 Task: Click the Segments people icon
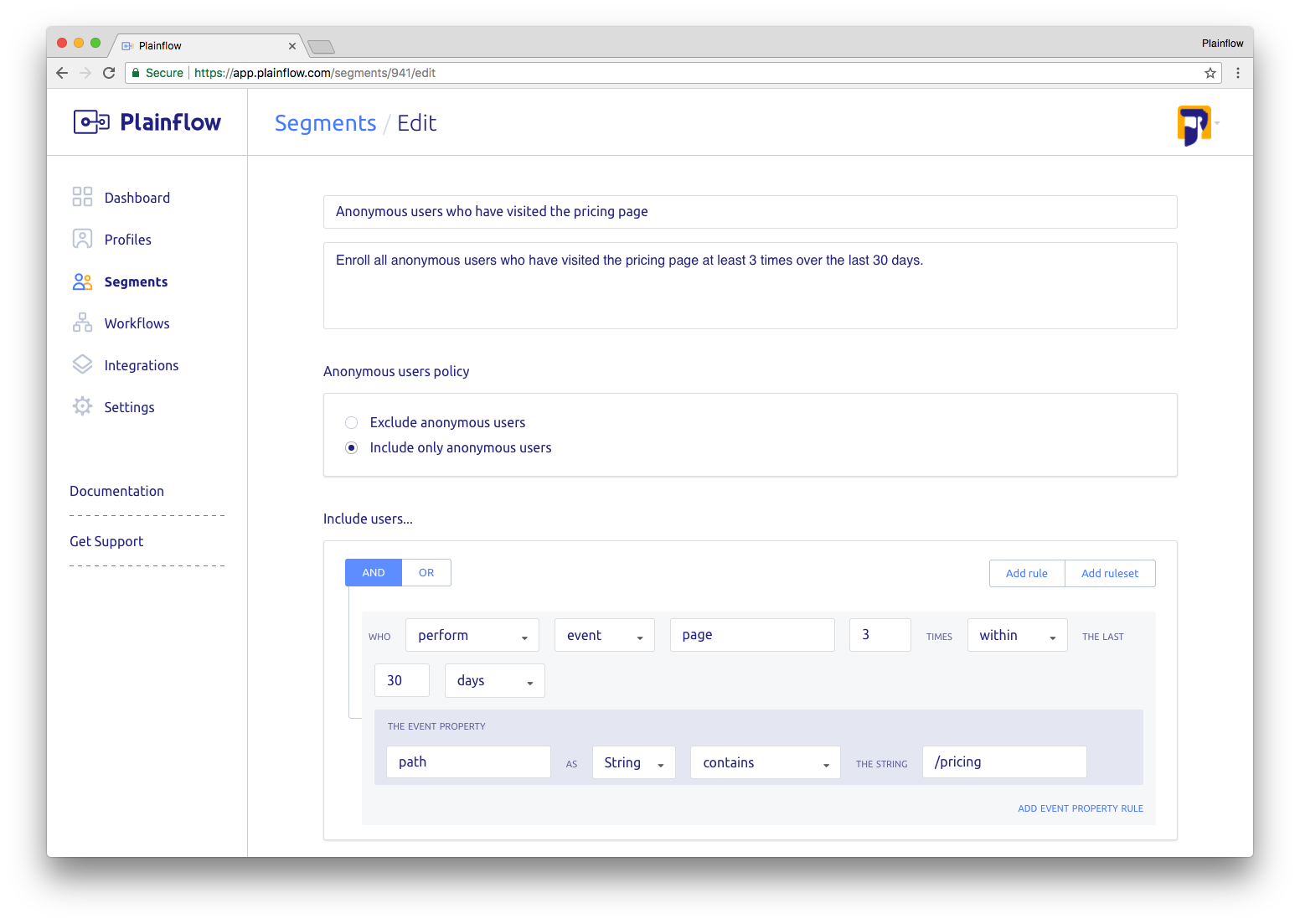(82, 281)
